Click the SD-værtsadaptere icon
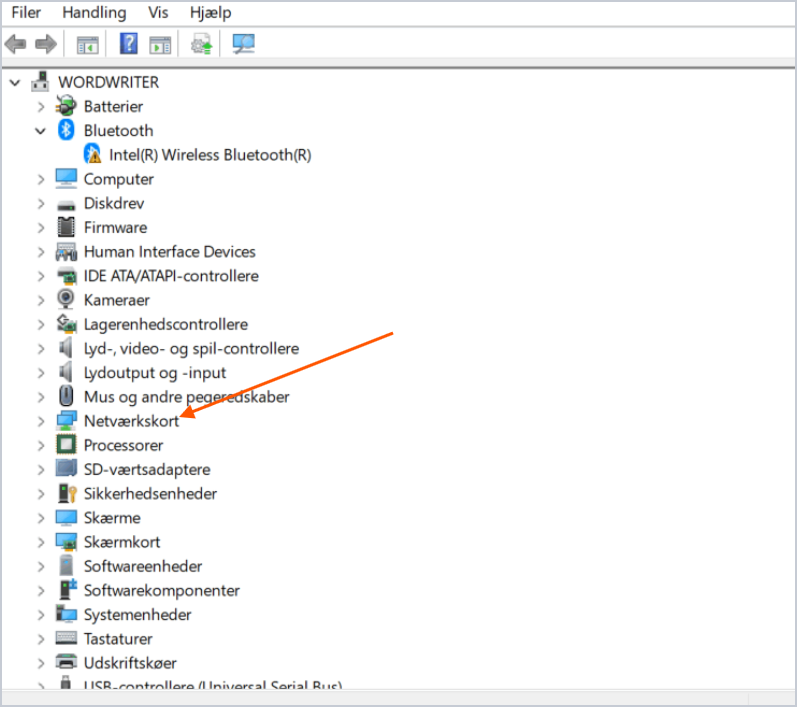 [66, 469]
